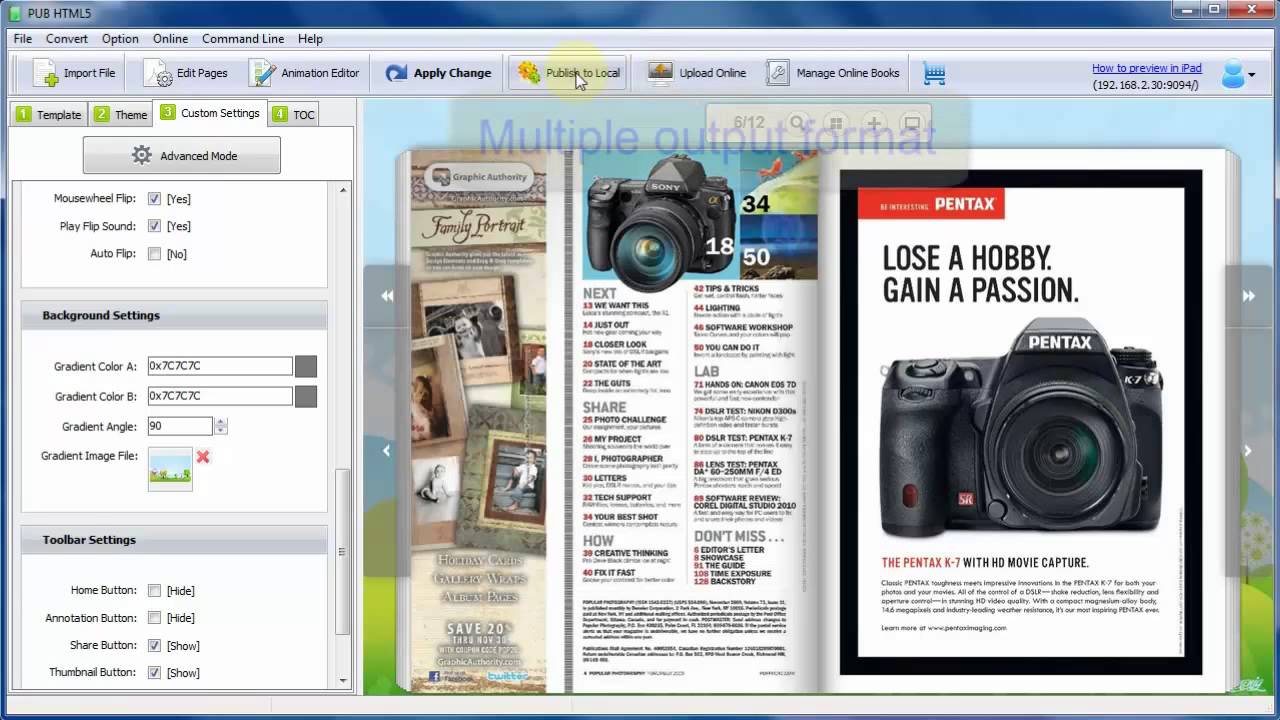Click the Pentax ad page in preview
This screenshot has width=1280, height=720.
[x=1020, y=422]
